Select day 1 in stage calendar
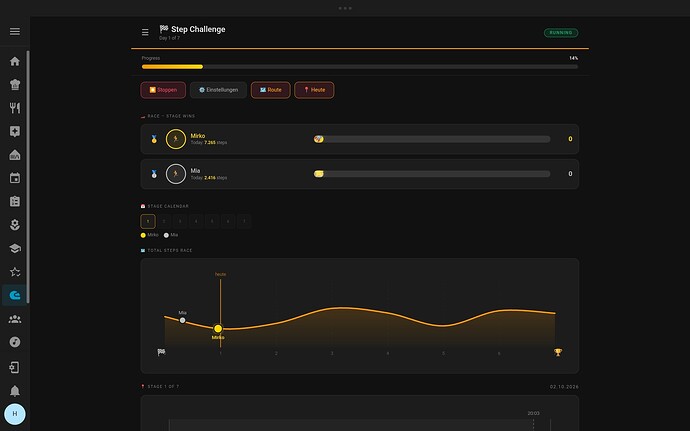This screenshot has width=690, height=431. pyautogui.click(x=148, y=221)
